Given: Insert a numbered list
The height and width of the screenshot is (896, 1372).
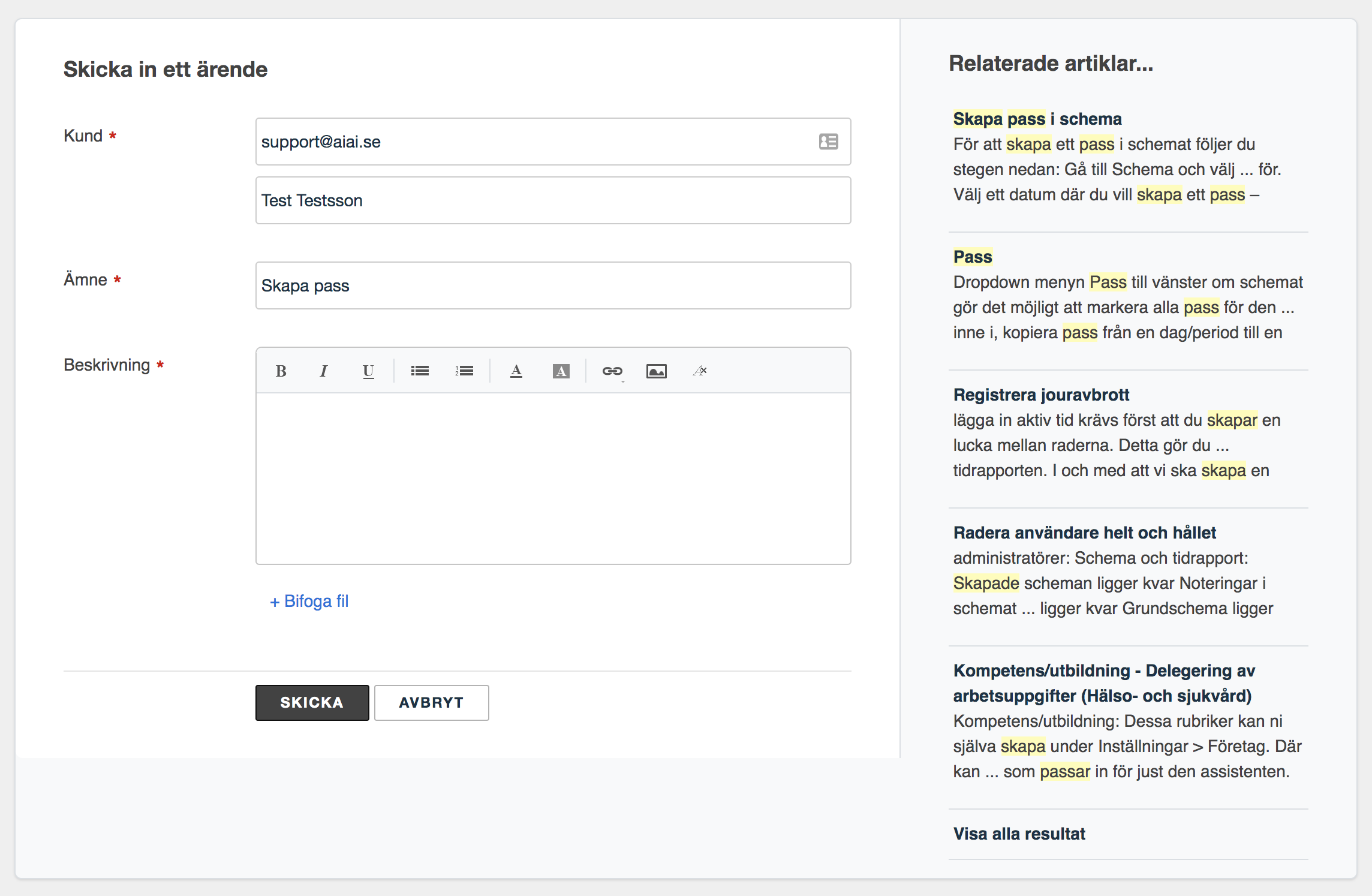Looking at the screenshot, I should 464,371.
